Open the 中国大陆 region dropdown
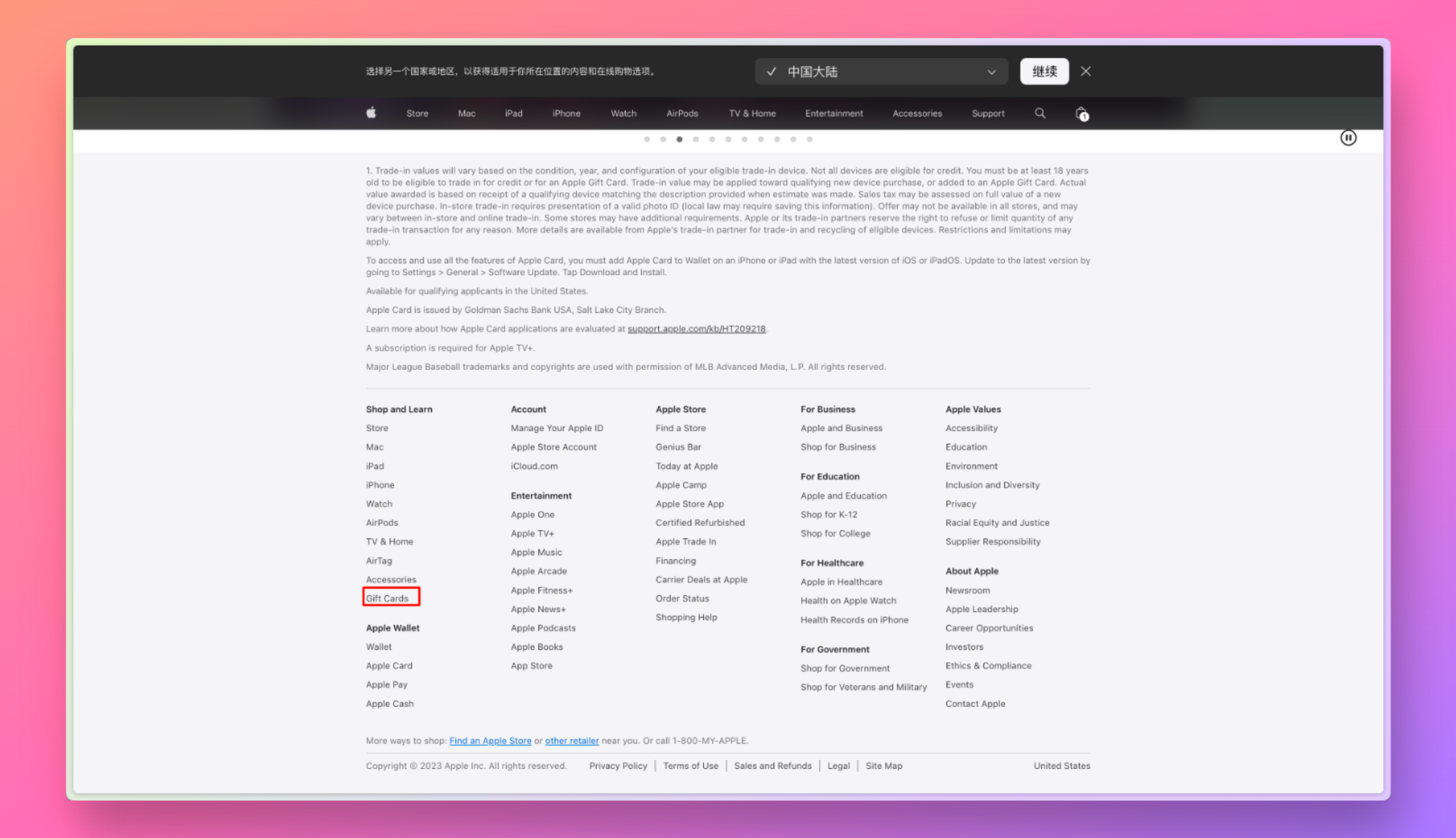The image size is (1456, 838). tap(882, 71)
